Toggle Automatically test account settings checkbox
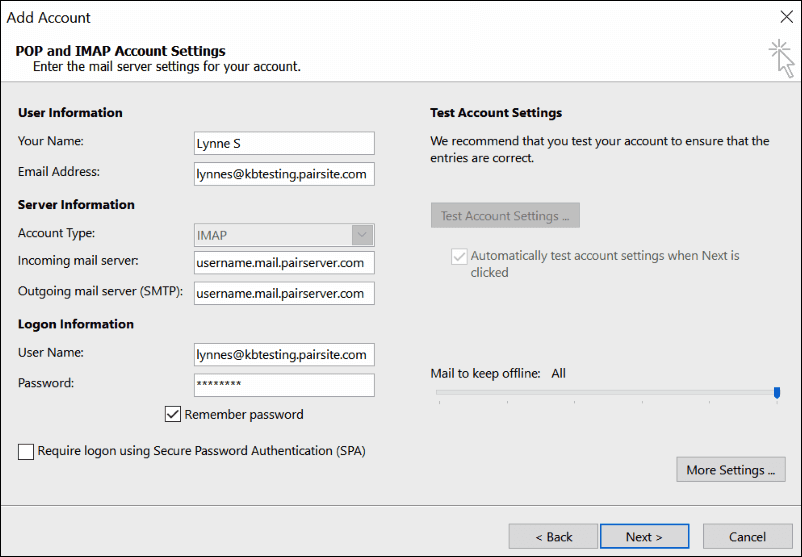 [x=459, y=256]
